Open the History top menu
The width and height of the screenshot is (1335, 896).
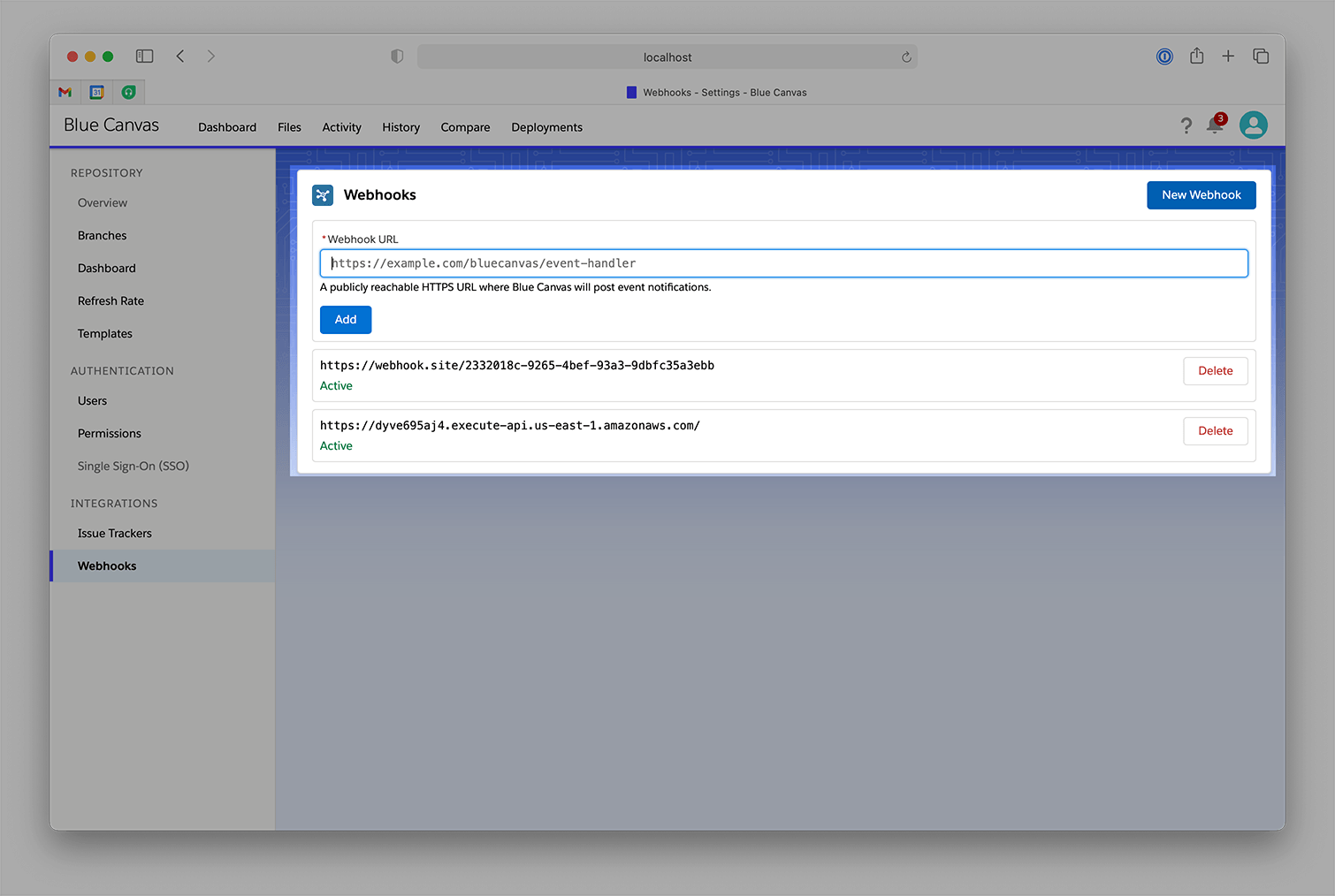pos(400,127)
